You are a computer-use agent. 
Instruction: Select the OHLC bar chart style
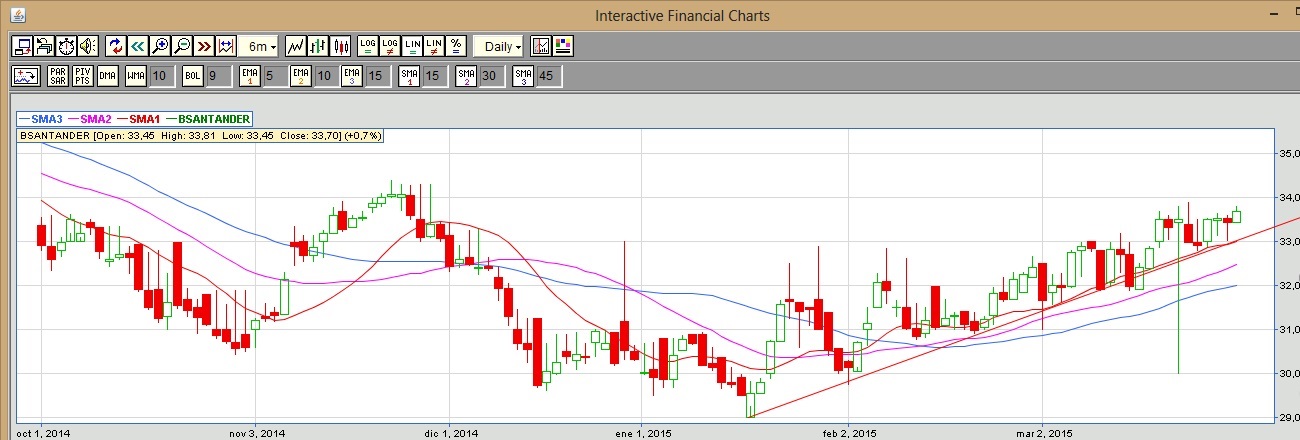pos(318,46)
